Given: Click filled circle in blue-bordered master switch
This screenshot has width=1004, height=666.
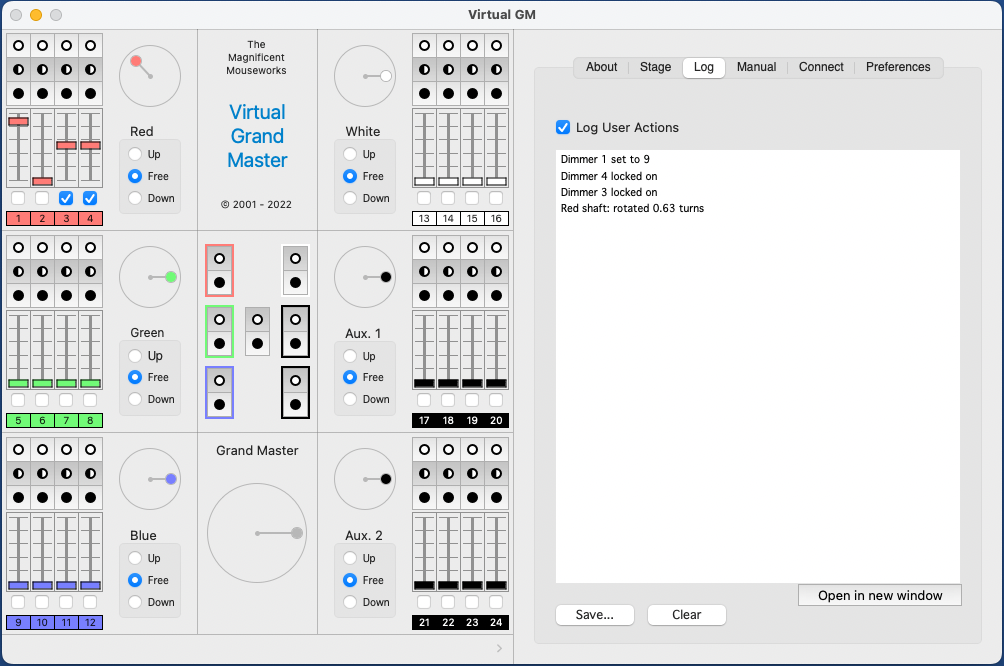Looking at the screenshot, I should pyautogui.click(x=219, y=405).
